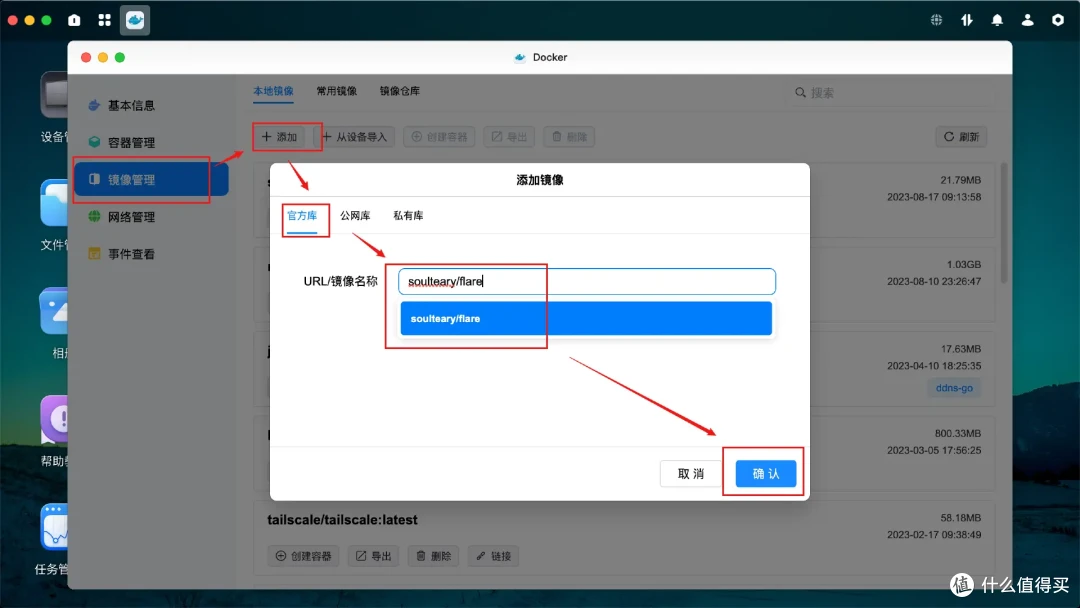Switch to the 镜像仓库 tab
1080x608 pixels.
400,91
